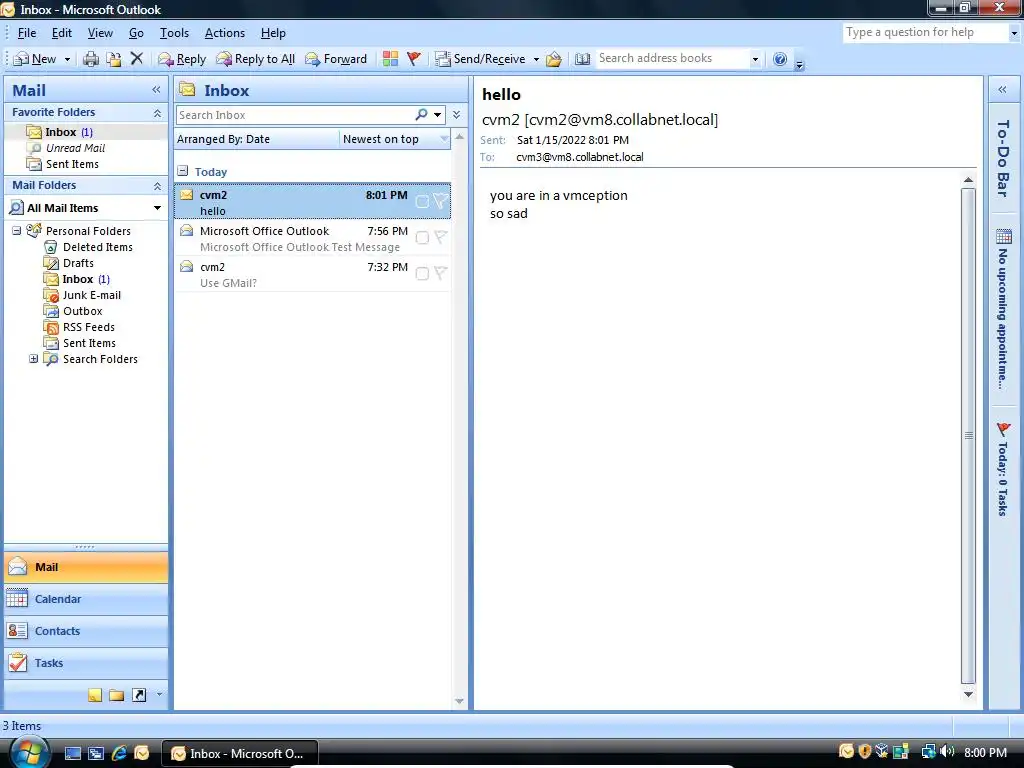Open the New item dropdown arrow
1024x768 pixels.
pyautogui.click(x=67, y=59)
